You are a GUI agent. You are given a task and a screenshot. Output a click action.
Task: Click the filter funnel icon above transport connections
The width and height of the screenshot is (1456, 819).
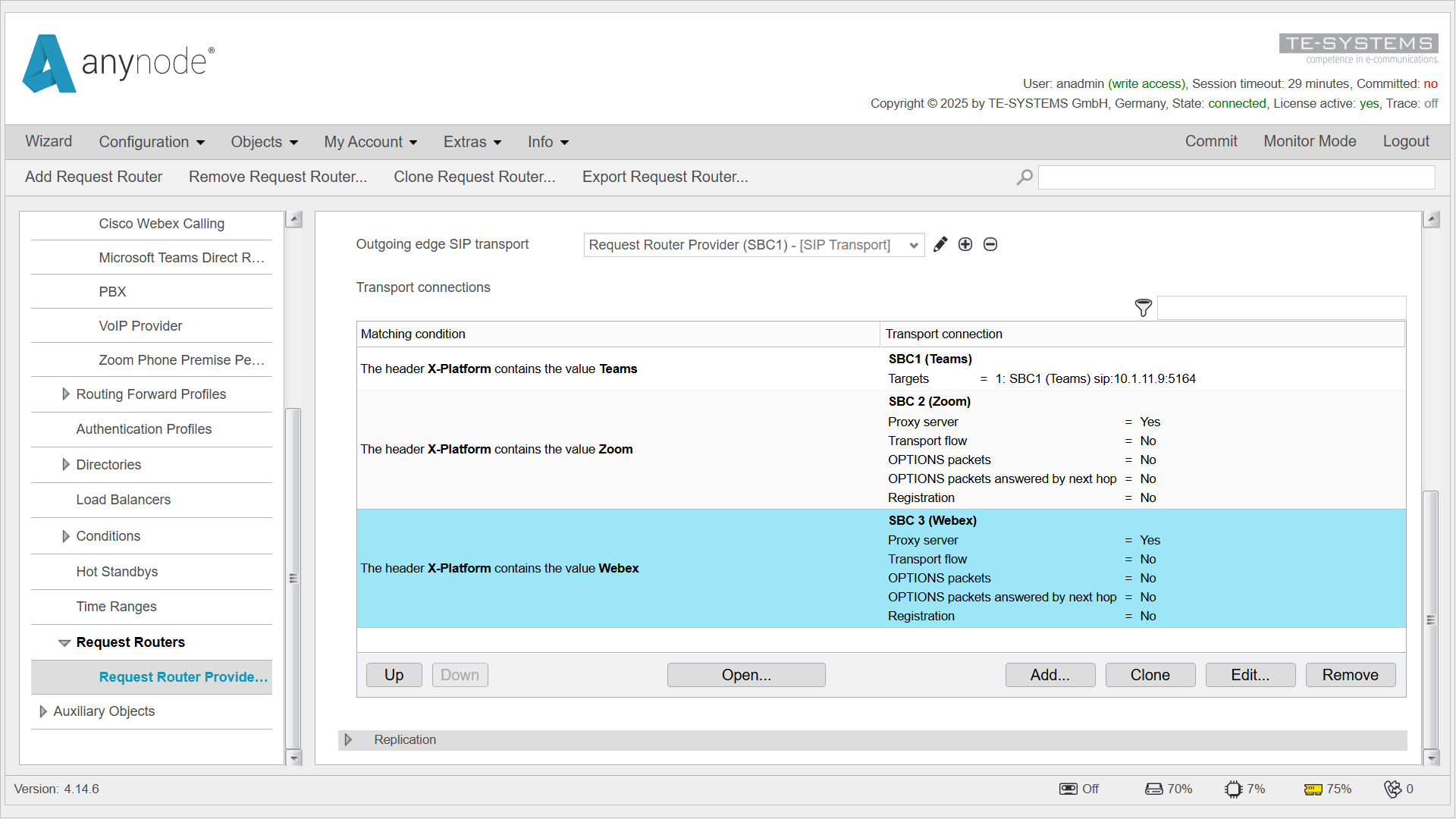pyautogui.click(x=1143, y=308)
